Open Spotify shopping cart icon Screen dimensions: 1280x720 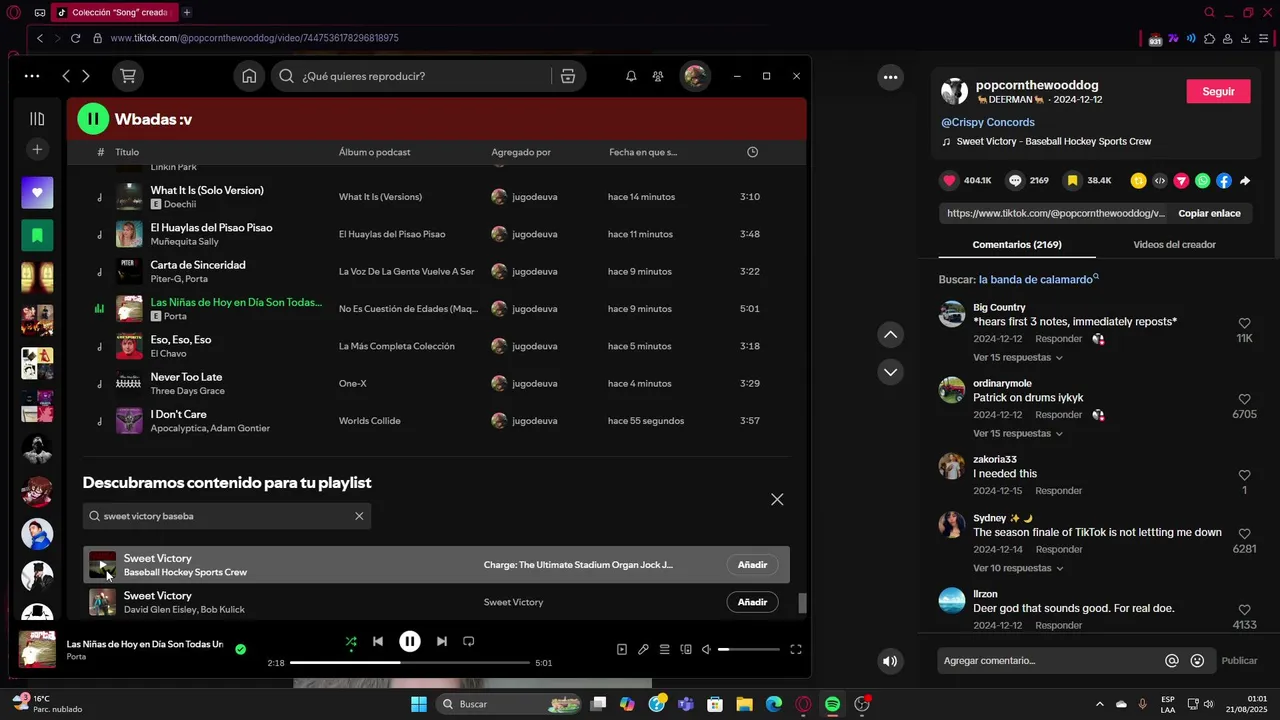128,76
